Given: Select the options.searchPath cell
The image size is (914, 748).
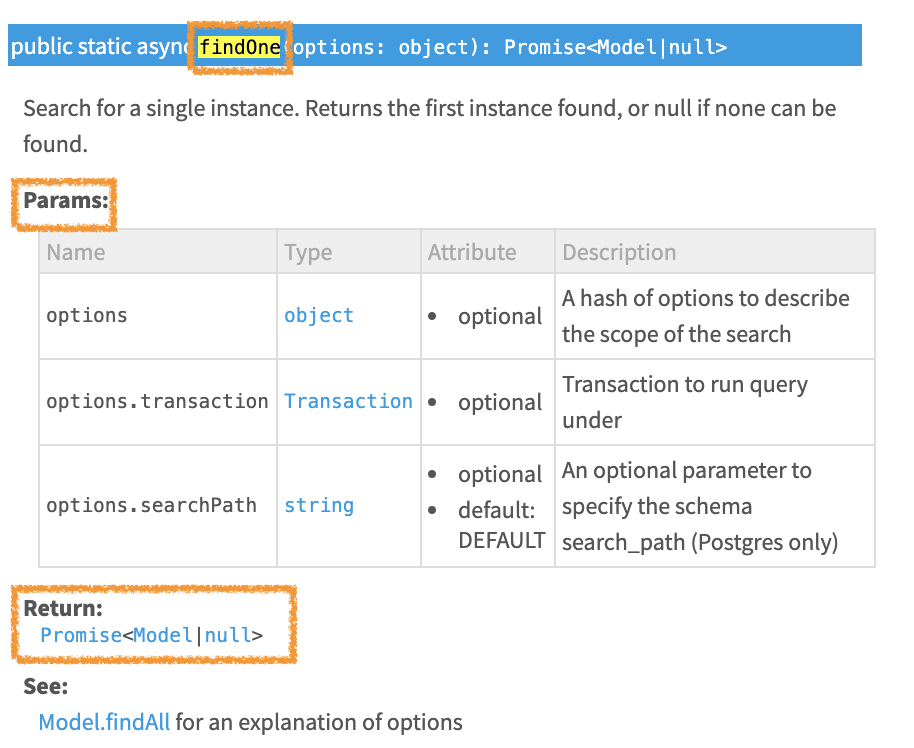Looking at the screenshot, I should coord(157,505).
